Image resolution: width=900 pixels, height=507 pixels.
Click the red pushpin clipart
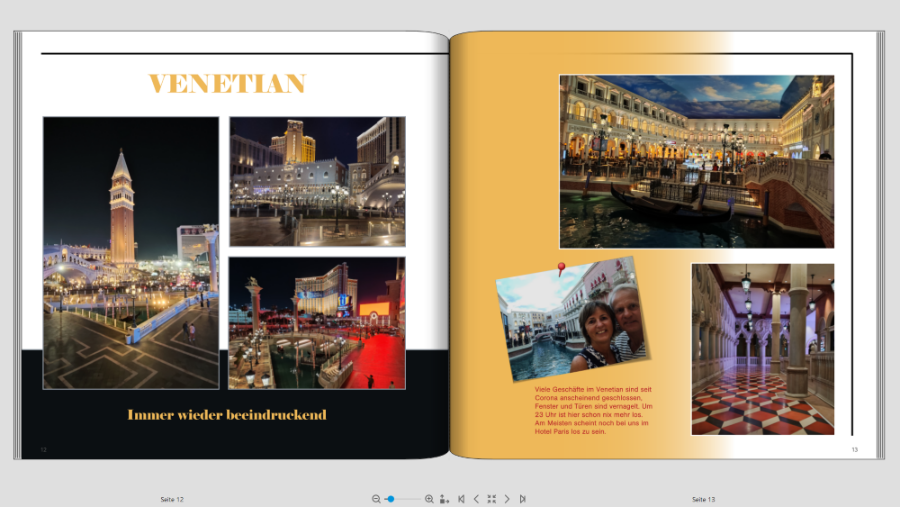(x=561, y=269)
